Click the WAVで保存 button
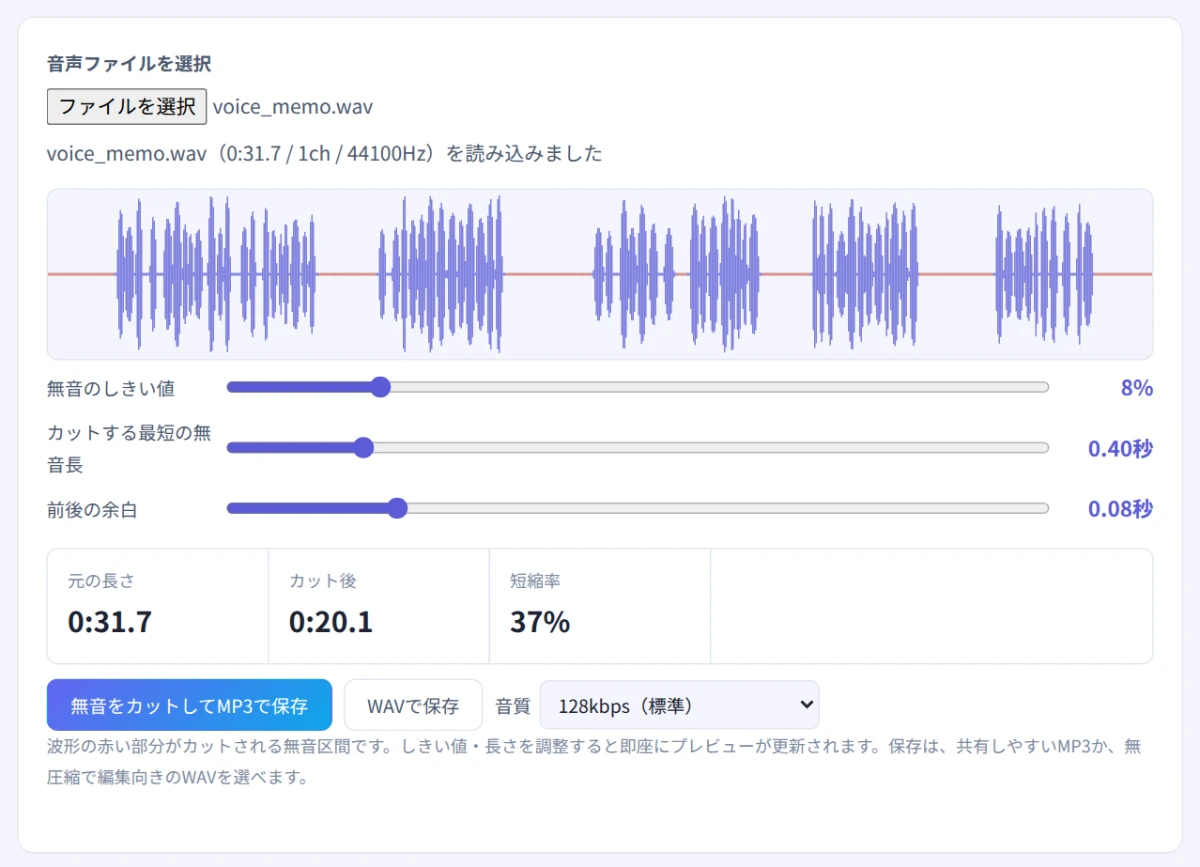 pos(413,705)
